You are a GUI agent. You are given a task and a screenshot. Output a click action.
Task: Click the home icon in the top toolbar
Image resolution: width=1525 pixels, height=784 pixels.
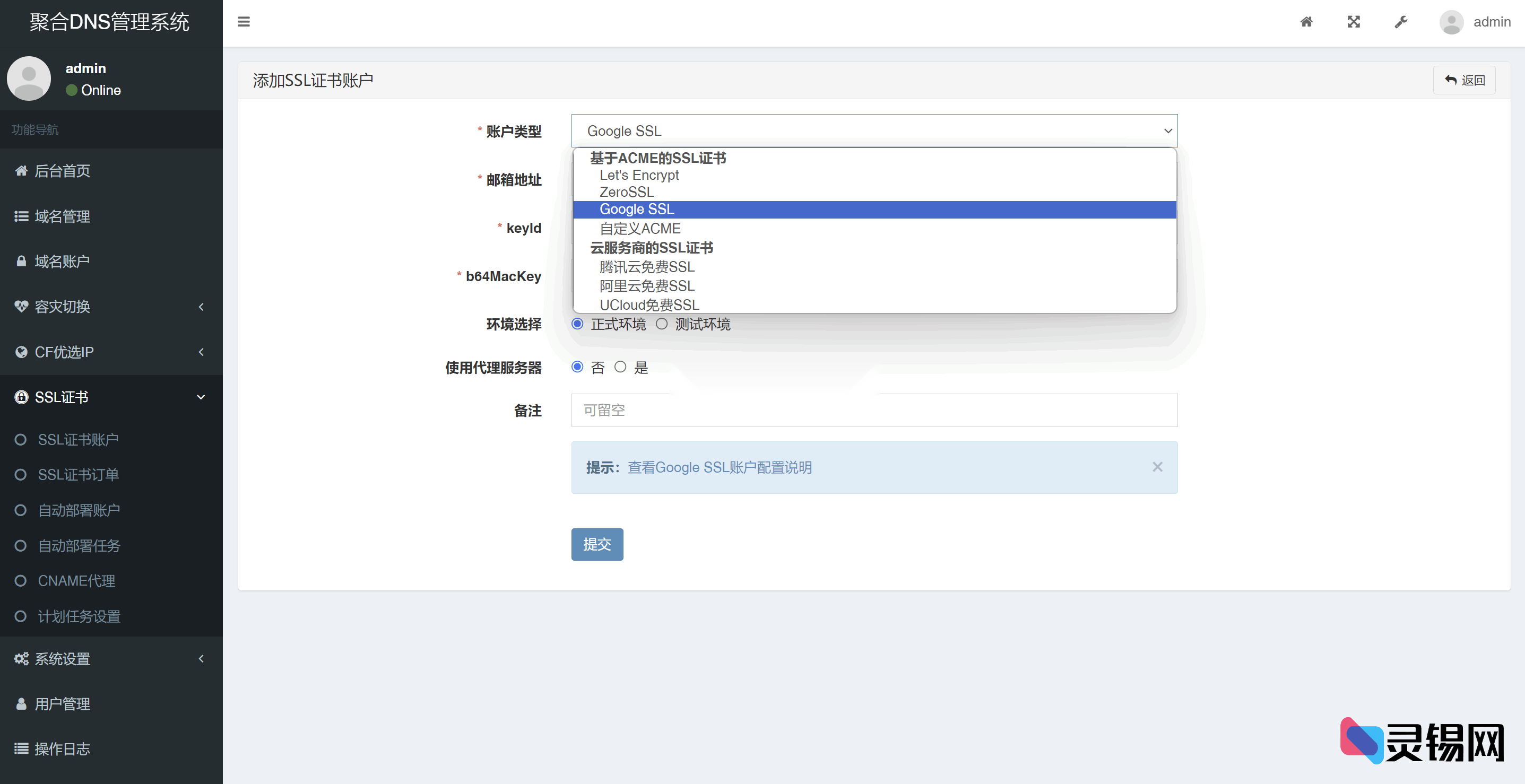[1306, 21]
